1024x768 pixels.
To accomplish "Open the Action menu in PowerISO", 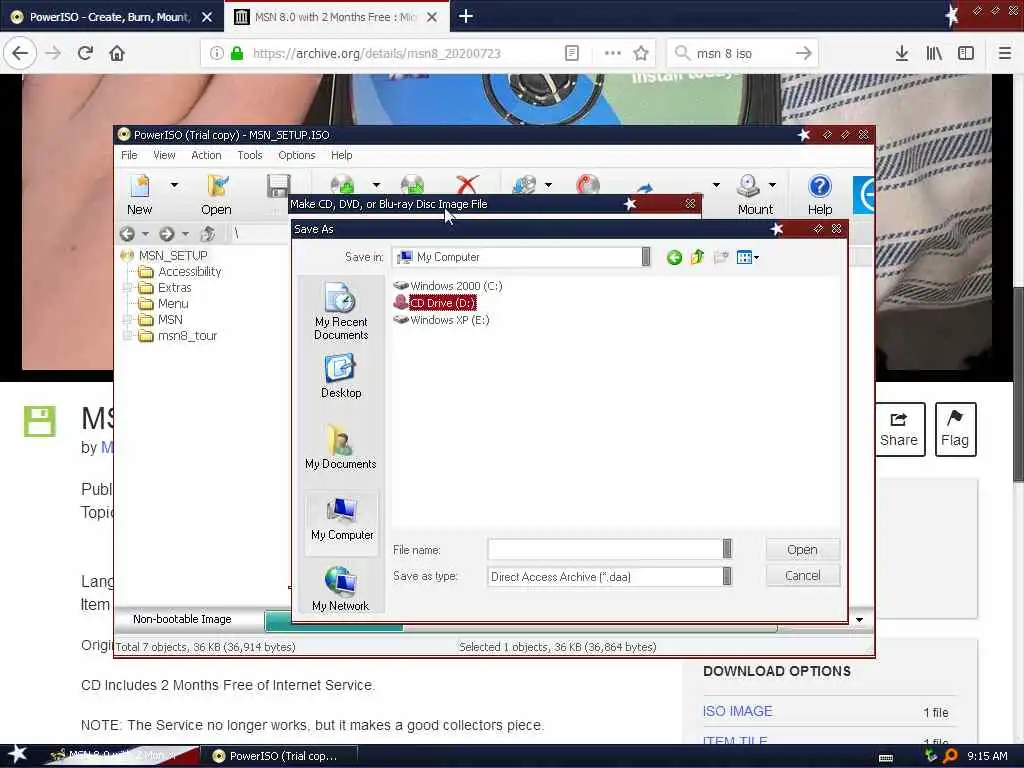I will (x=206, y=155).
